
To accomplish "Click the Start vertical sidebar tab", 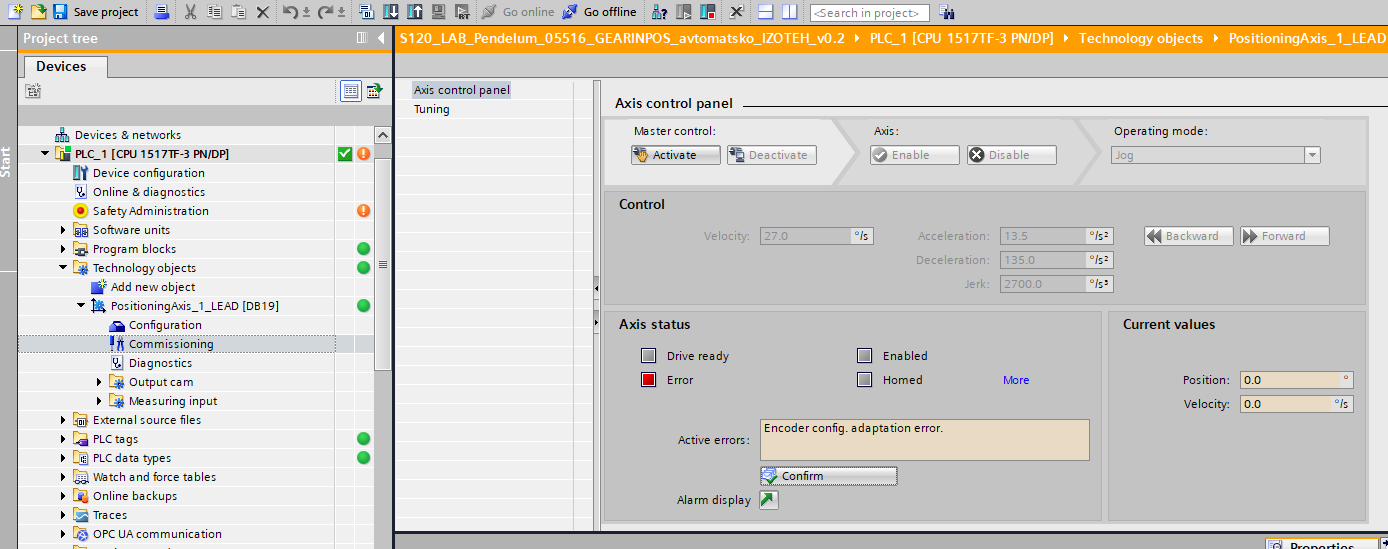I will pos(7,162).
